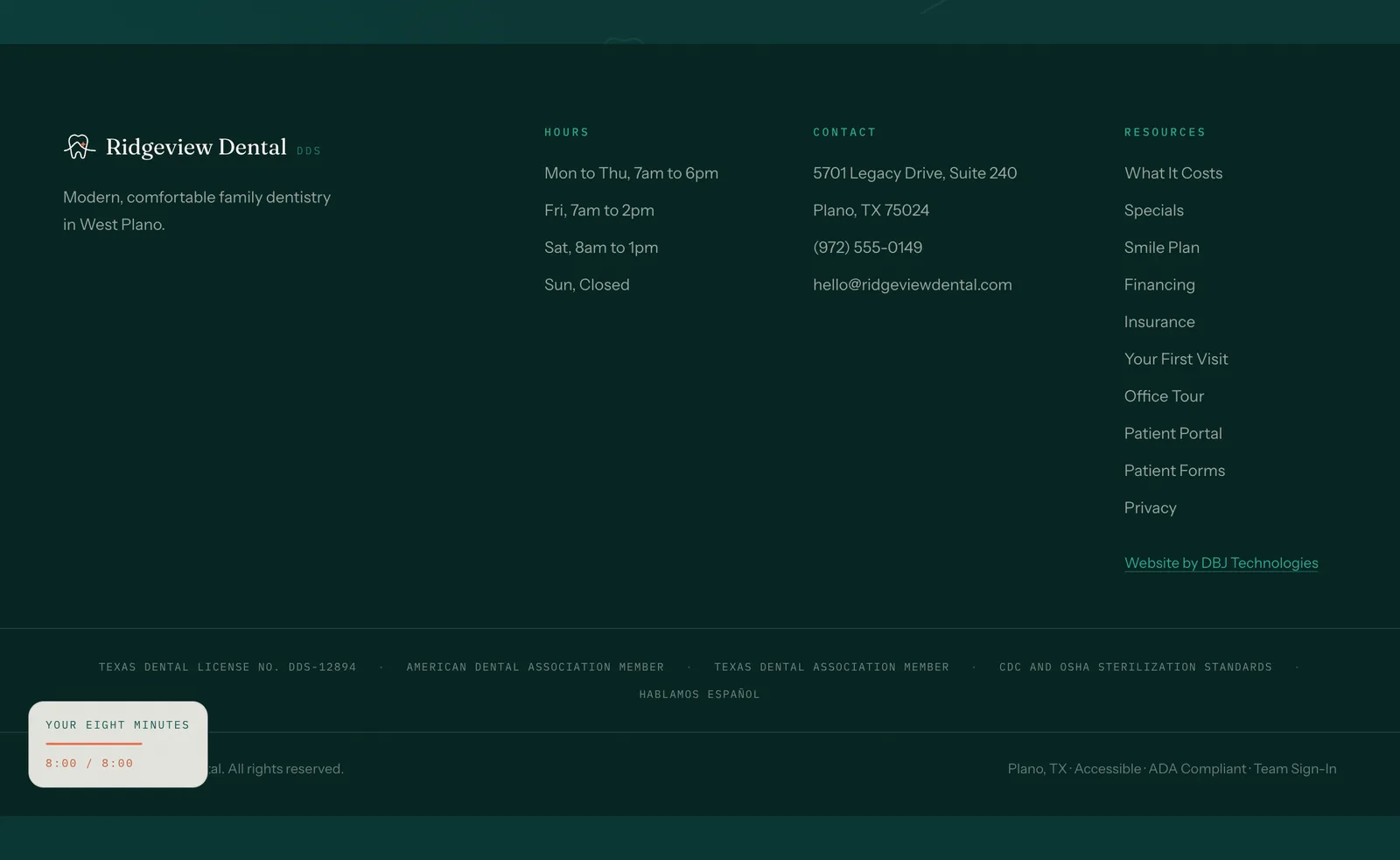
Task: Click the small DDS label beside the logo
Action: coord(309,150)
